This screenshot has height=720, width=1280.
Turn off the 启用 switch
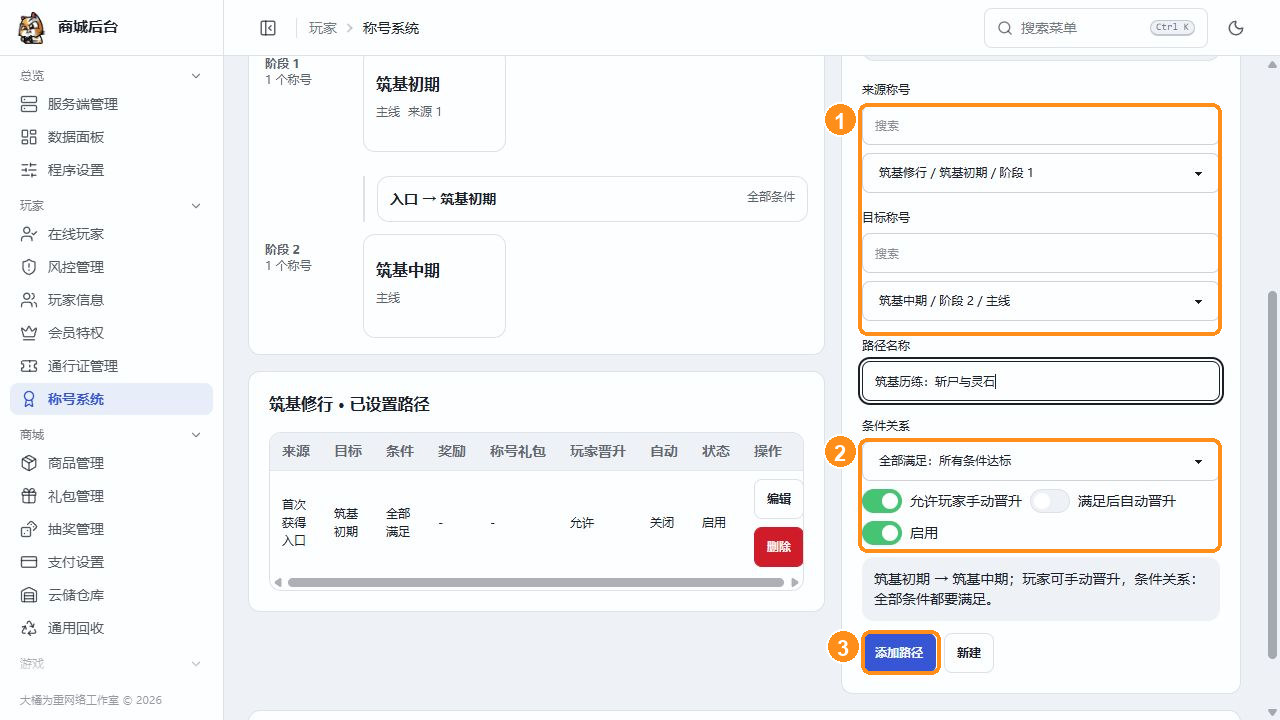pyautogui.click(x=882, y=533)
